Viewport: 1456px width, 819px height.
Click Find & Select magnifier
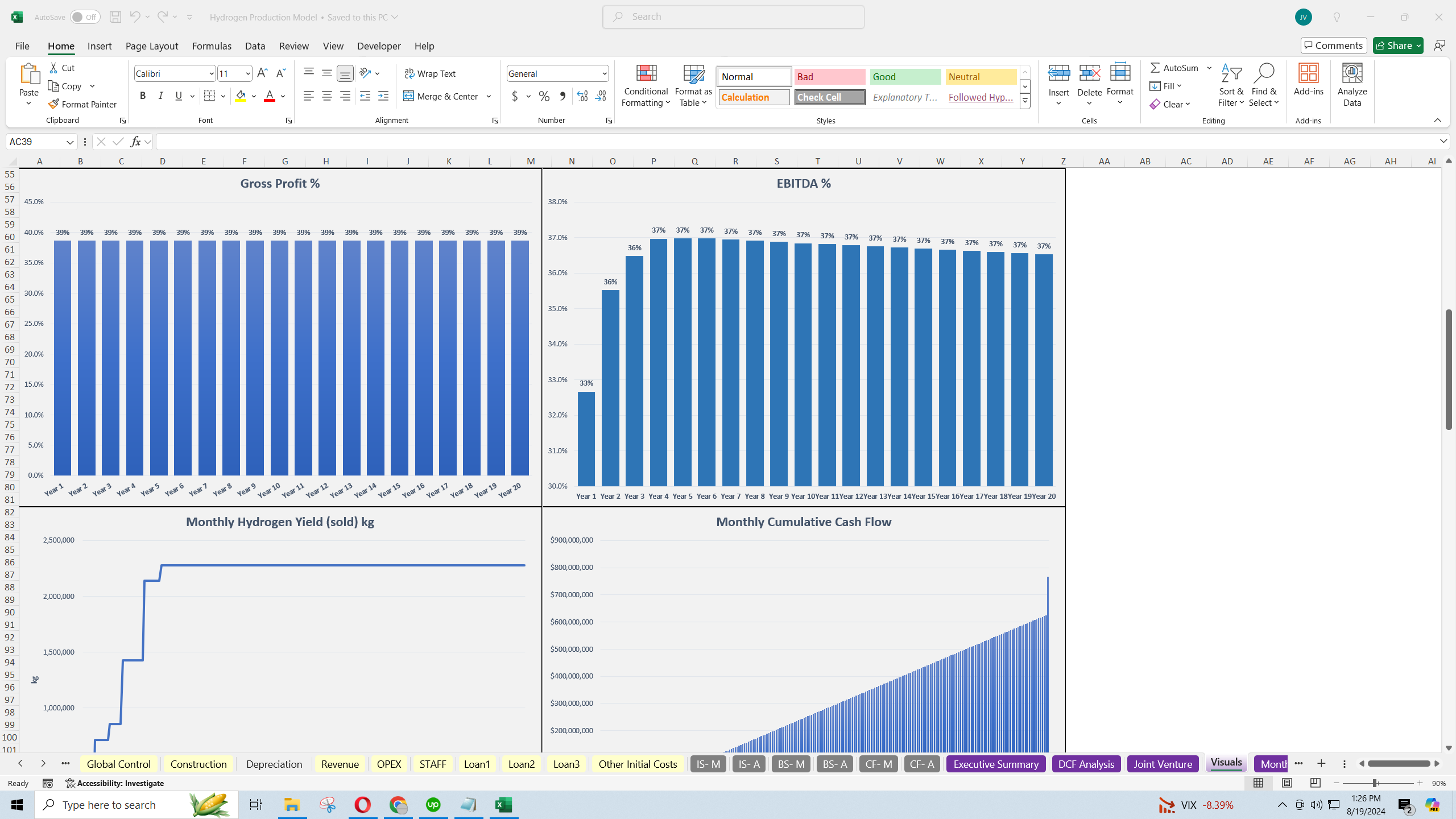[1264, 74]
